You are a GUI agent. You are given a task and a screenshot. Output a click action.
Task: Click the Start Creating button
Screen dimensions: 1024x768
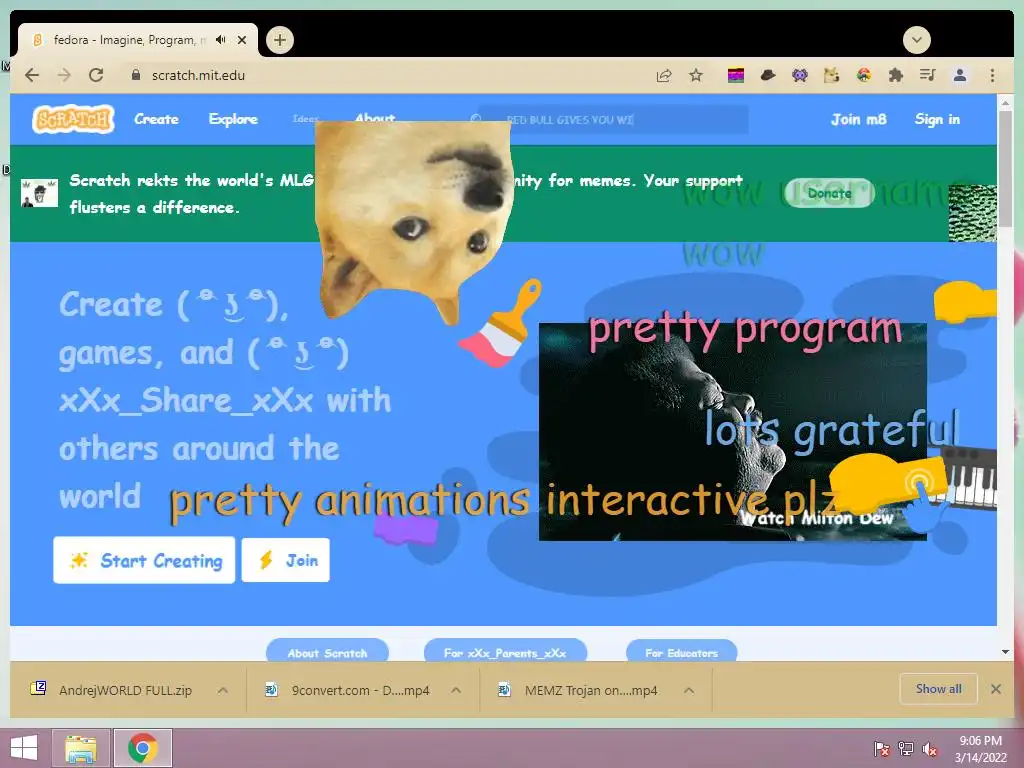pyautogui.click(x=144, y=560)
